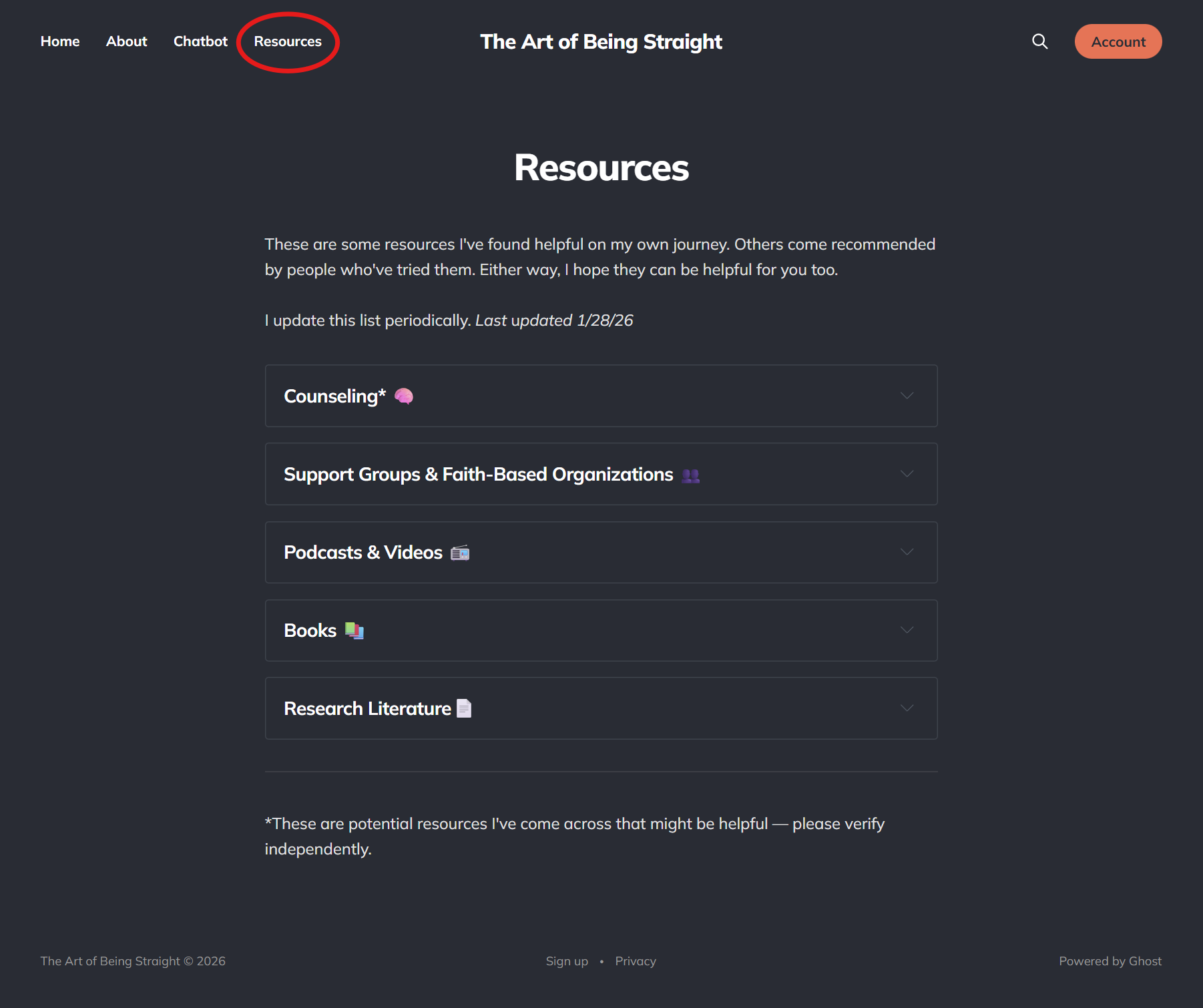The height and width of the screenshot is (1008, 1203).
Task: Expand Support Groups & Faith-Based Organizations chevron
Action: [907, 474]
